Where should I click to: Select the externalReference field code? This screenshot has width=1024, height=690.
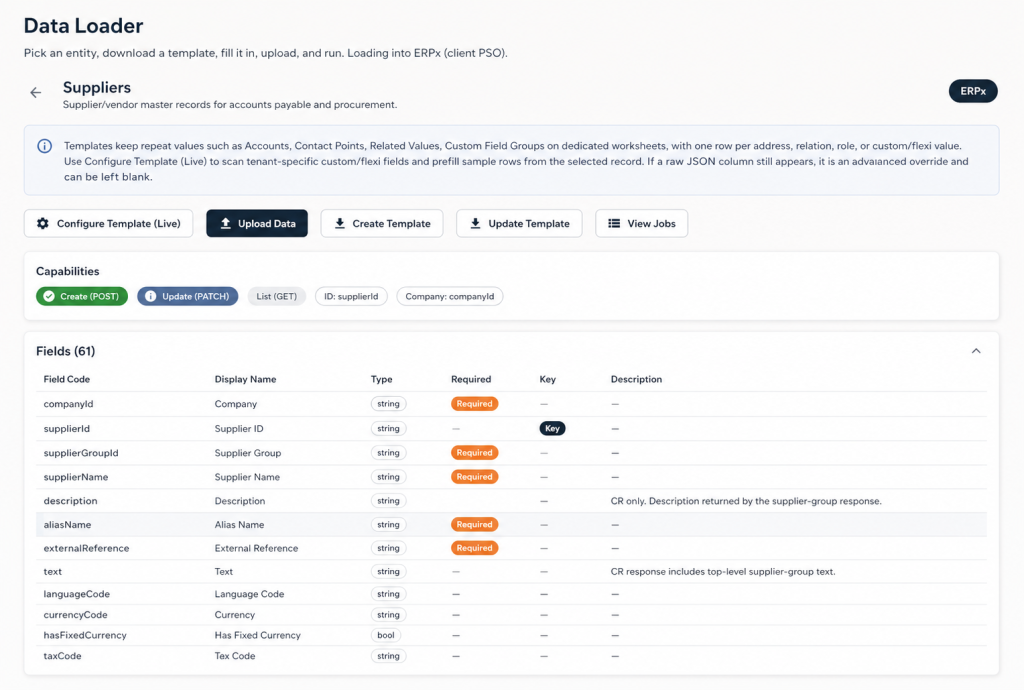(86, 548)
